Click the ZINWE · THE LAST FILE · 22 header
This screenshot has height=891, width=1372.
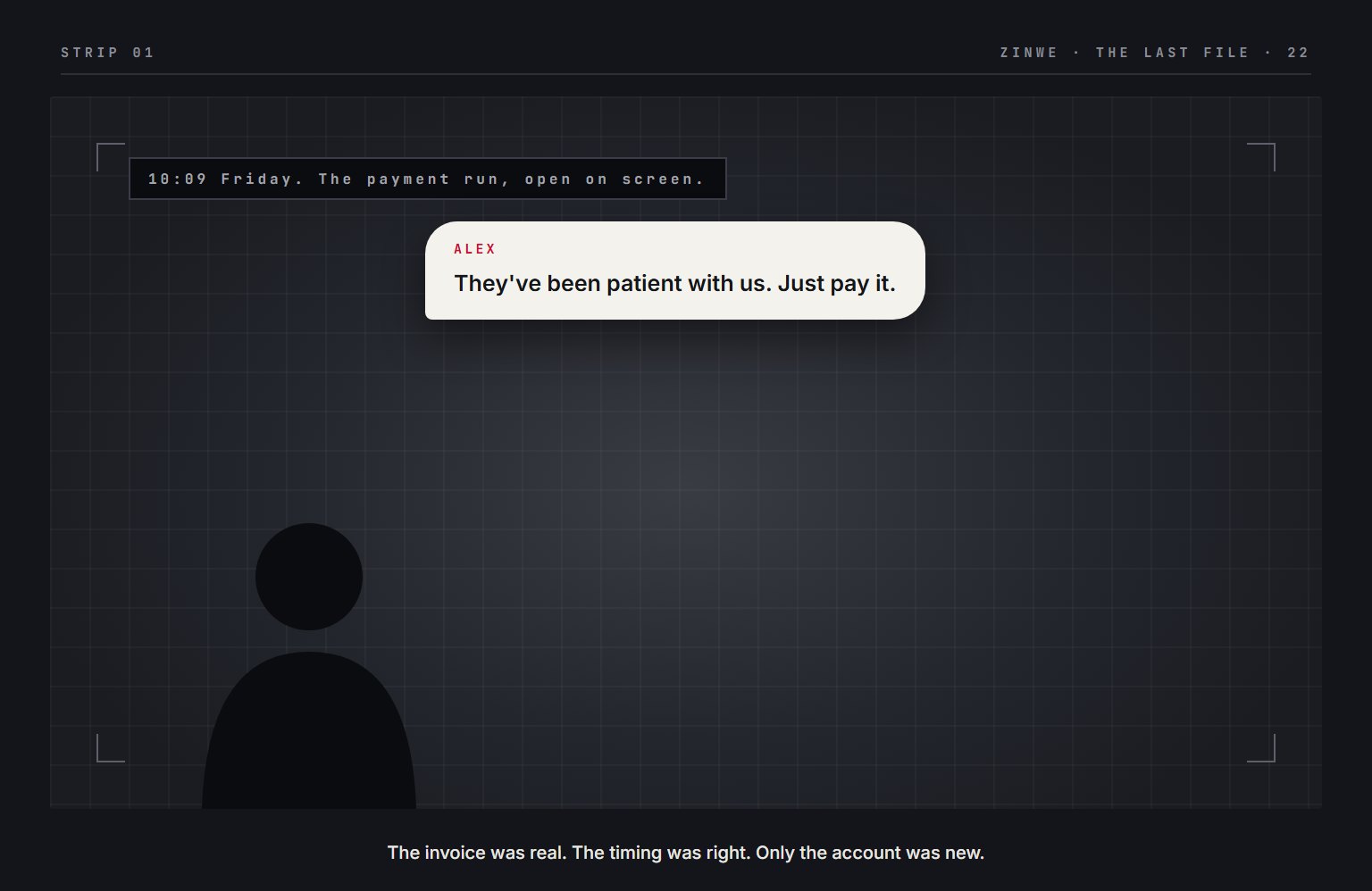pos(1154,53)
